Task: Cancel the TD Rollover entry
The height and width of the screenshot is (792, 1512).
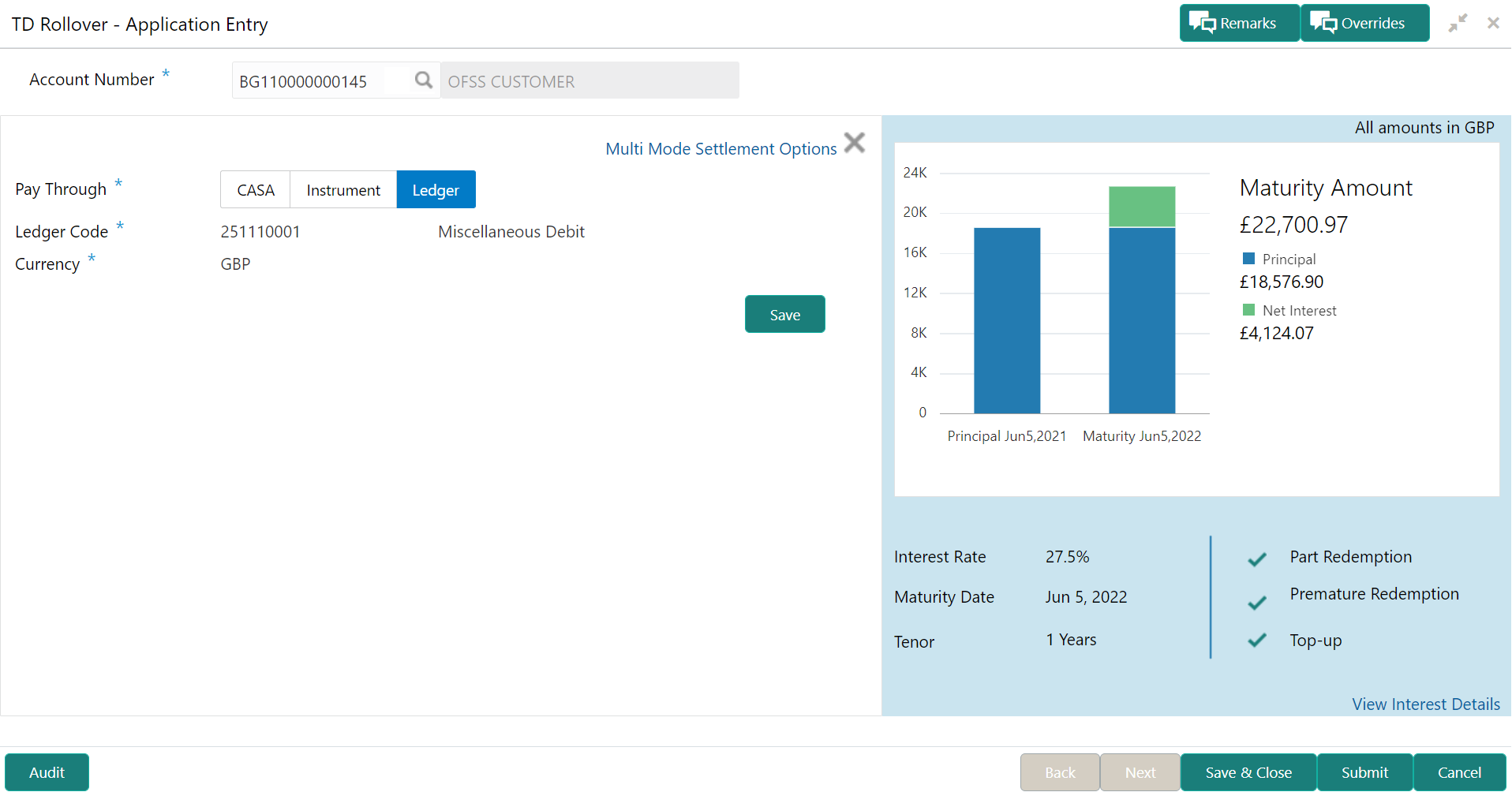Action: point(1459,772)
